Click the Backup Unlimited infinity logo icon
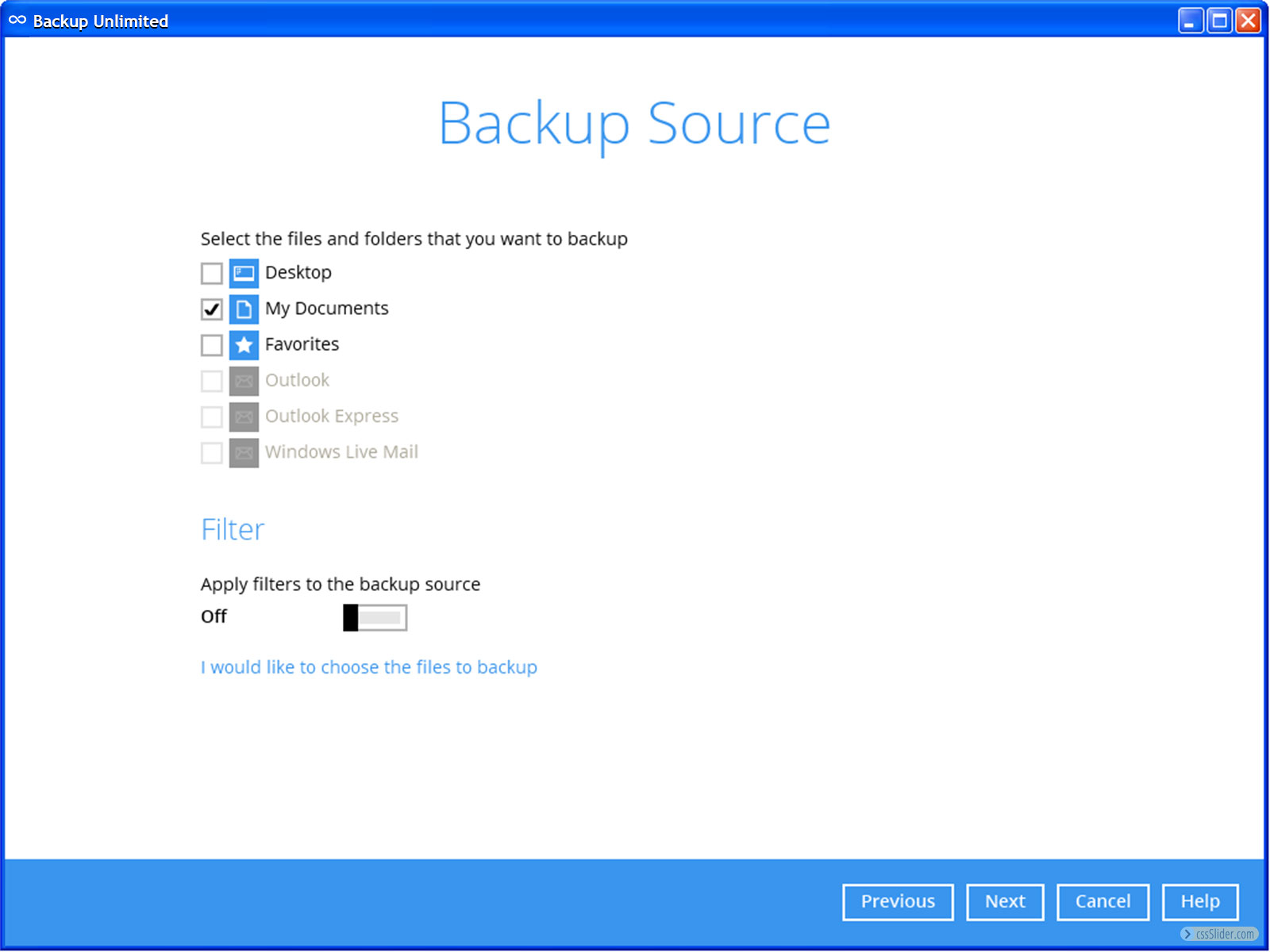 17,21
